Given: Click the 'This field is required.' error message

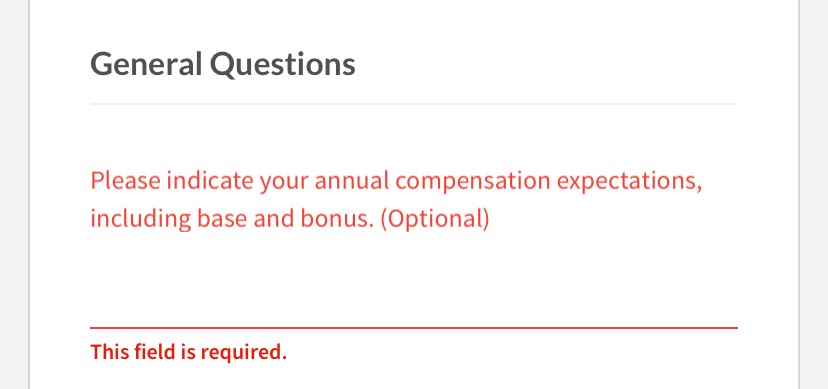Looking at the screenshot, I should point(189,351).
